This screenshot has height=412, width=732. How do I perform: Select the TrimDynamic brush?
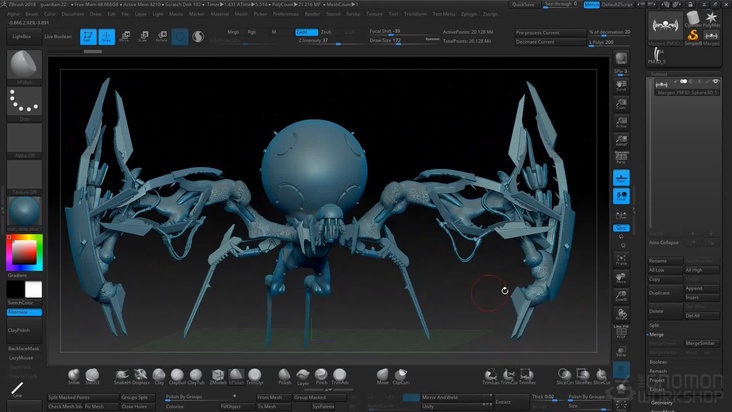click(254, 376)
